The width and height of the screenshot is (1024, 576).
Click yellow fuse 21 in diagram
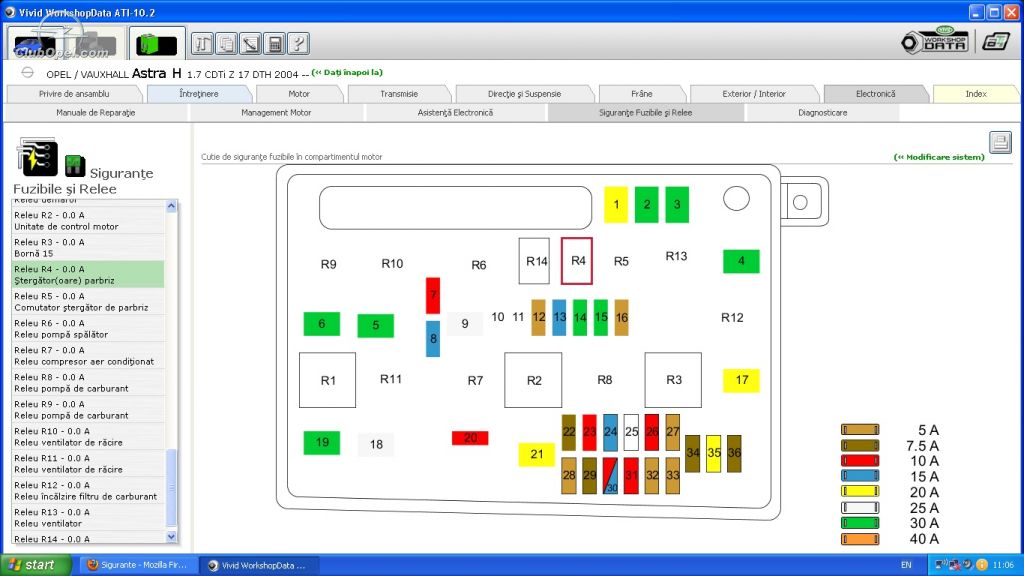pyautogui.click(x=536, y=455)
